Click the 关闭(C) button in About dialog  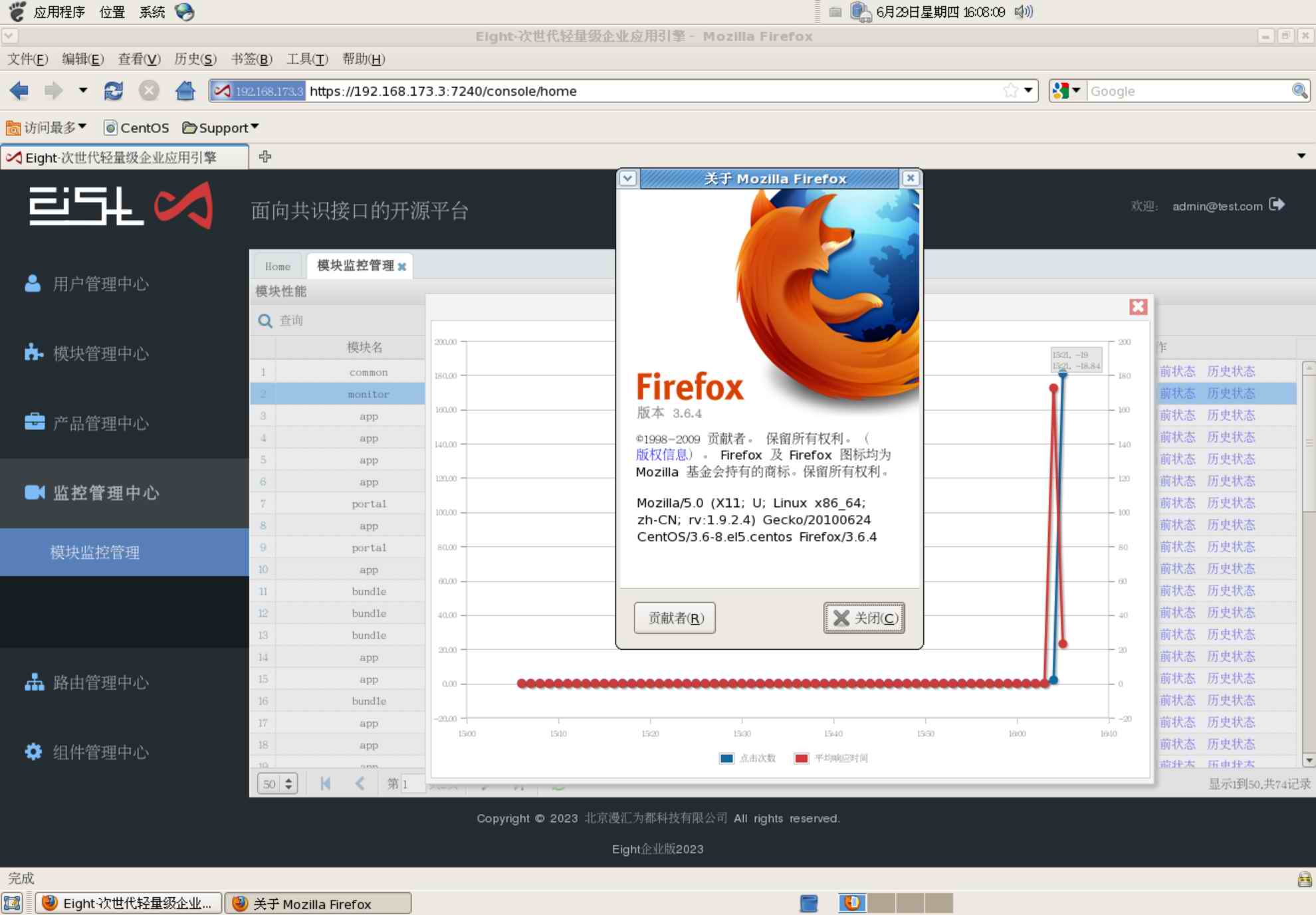[864, 618]
